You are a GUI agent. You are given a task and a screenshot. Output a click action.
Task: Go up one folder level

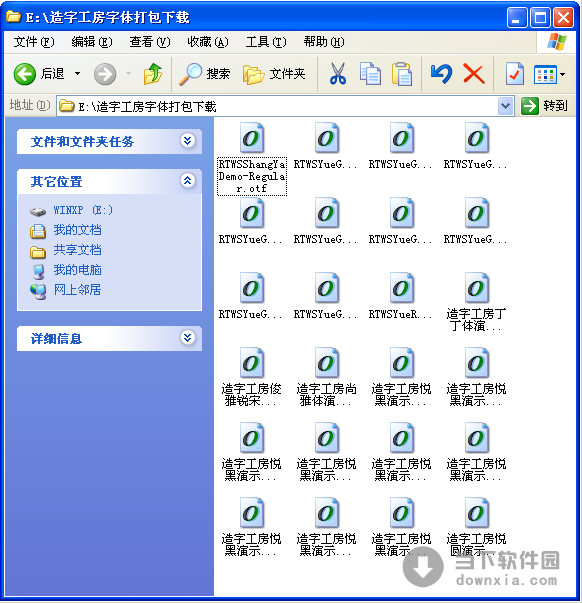(x=153, y=74)
